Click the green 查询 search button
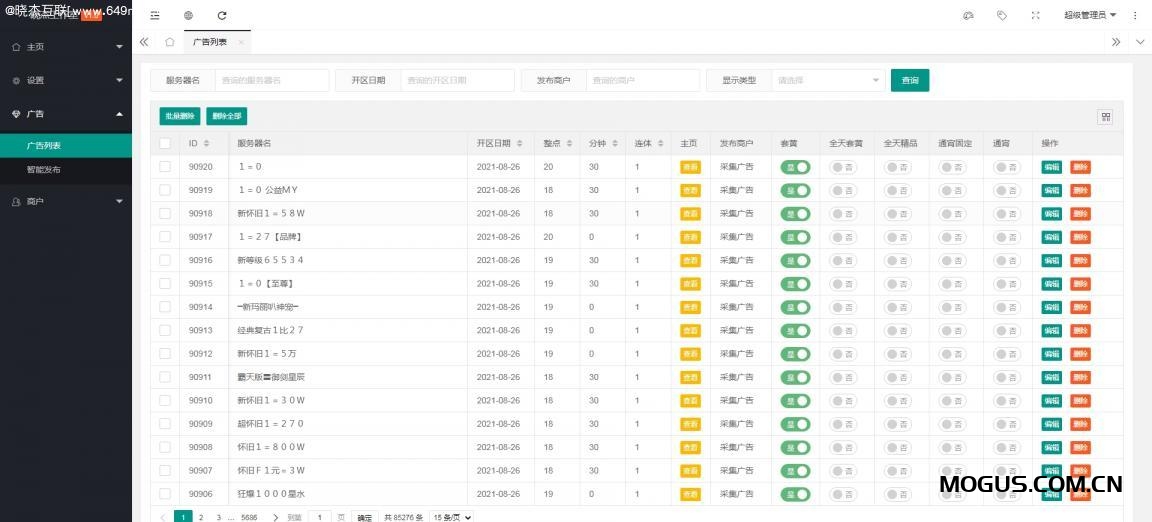The height and width of the screenshot is (522, 1152). coord(909,81)
